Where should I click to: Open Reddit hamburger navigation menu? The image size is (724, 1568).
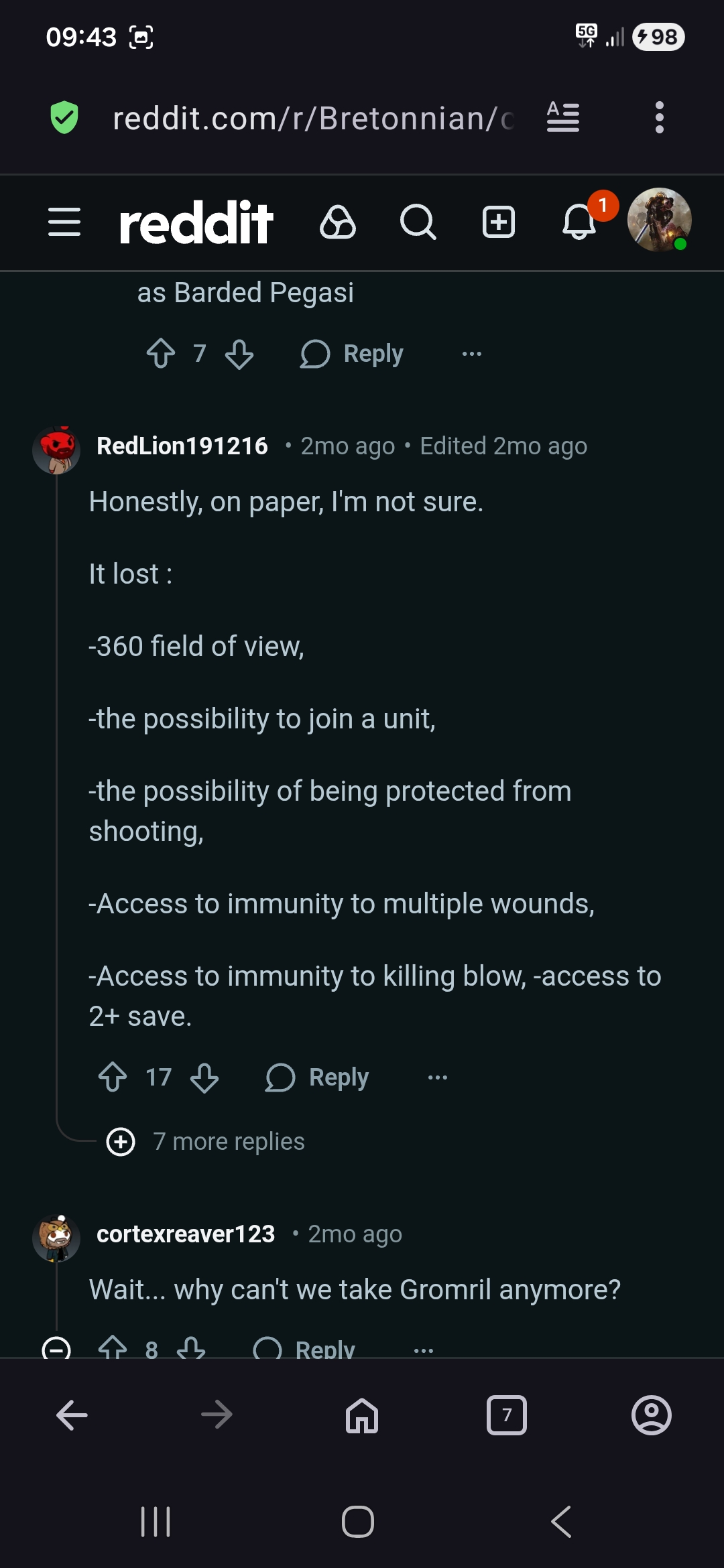pyautogui.click(x=64, y=222)
